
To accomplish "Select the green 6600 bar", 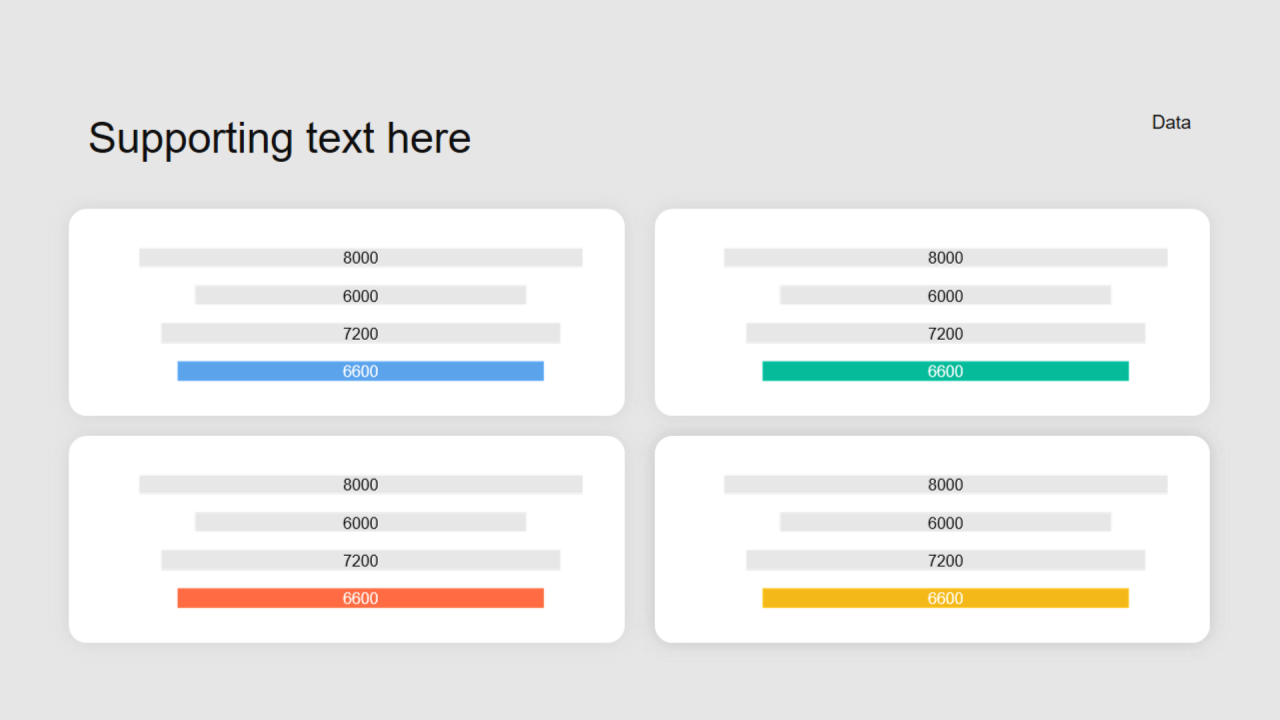I will point(945,371).
